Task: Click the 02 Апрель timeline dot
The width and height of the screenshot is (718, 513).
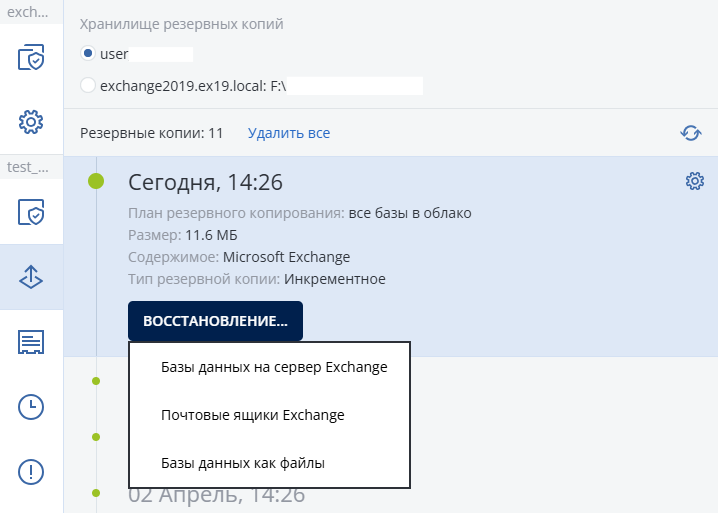Action: pos(96,493)
